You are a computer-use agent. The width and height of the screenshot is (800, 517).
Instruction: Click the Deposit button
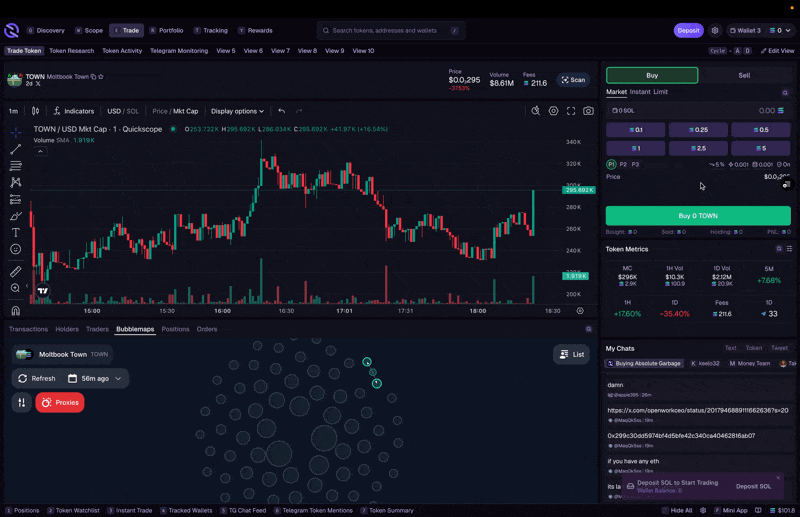click(x=688, y=30)
